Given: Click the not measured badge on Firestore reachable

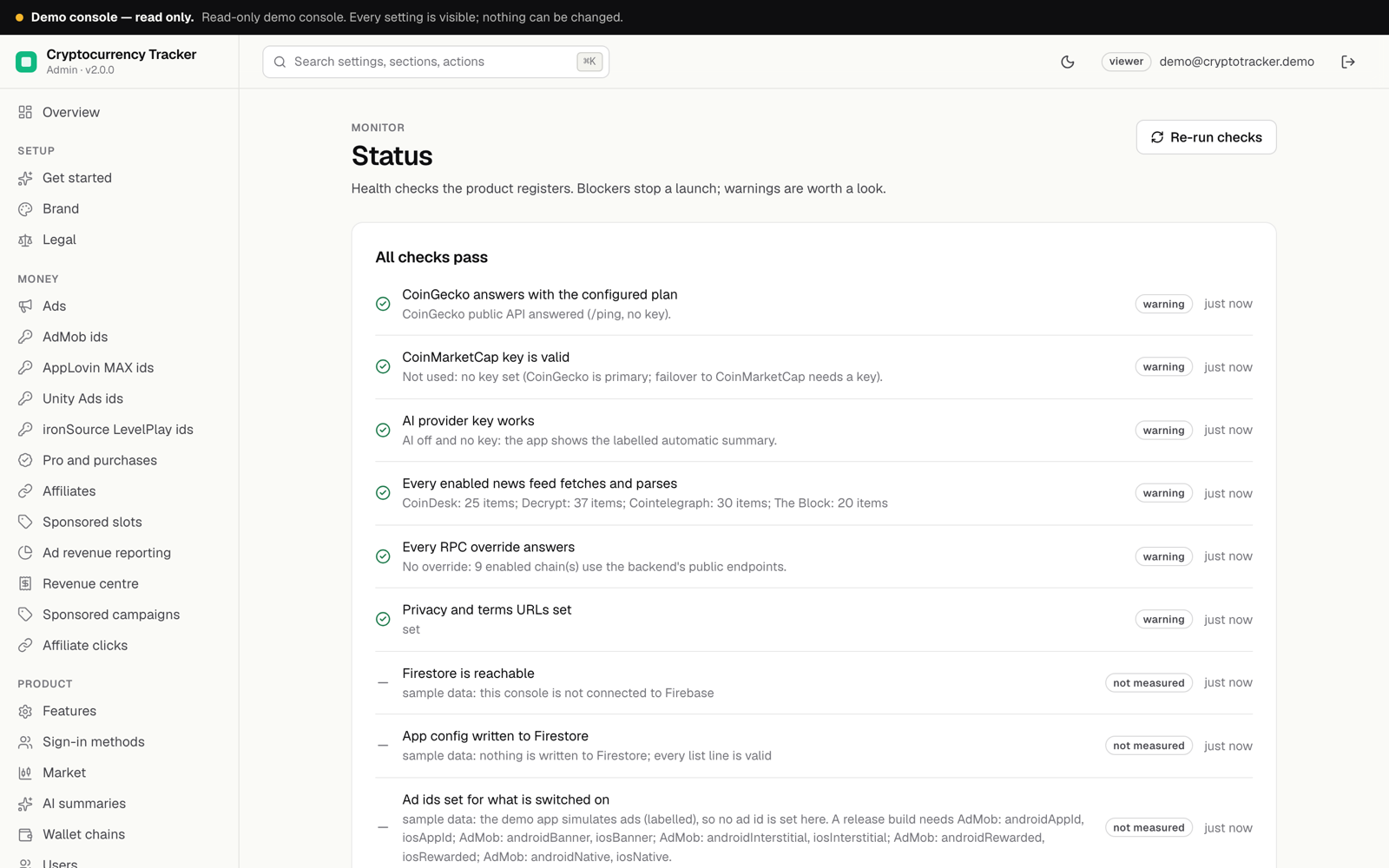Looking at the screenshot, I should 1149,682.
